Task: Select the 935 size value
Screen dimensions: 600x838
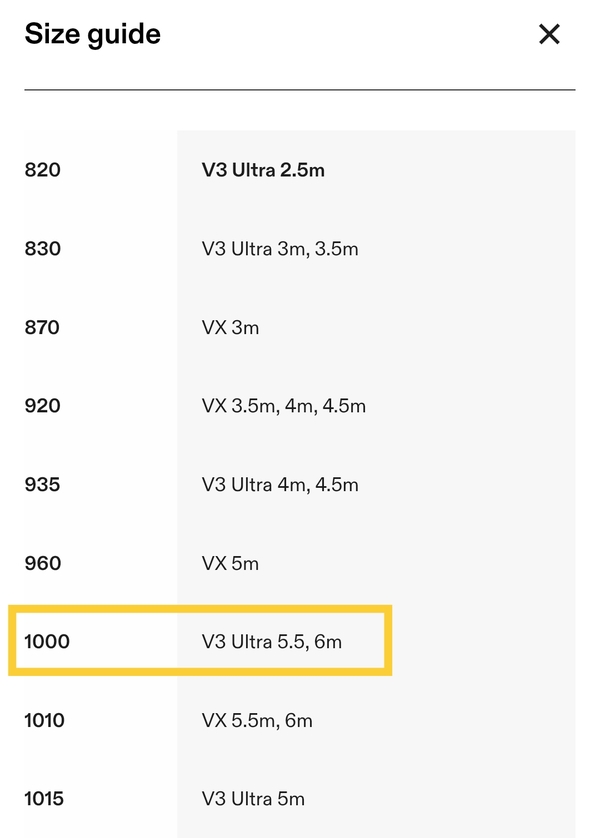Action: [x=43, y=485]
